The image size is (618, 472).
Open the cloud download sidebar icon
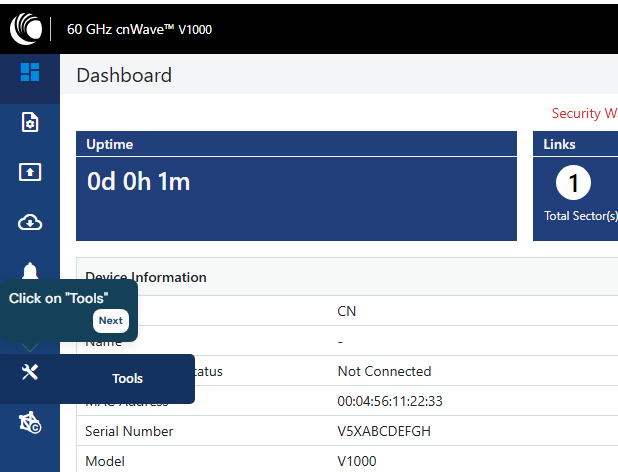30,222
